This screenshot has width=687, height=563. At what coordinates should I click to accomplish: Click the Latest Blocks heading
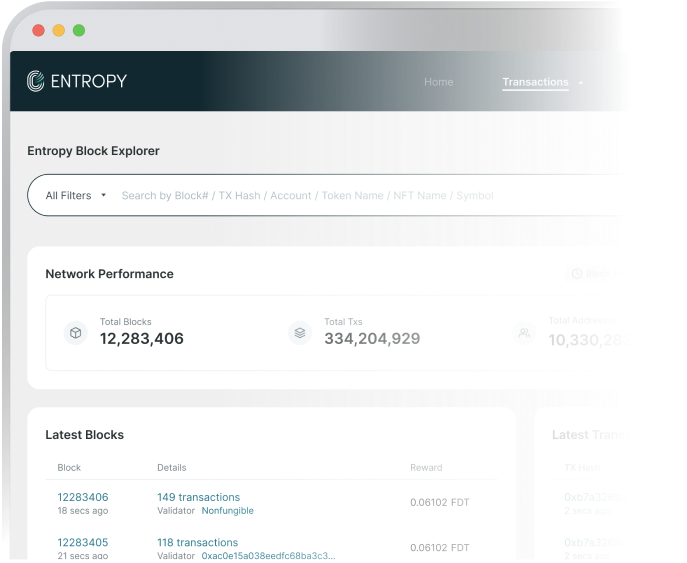tap(85, 435)
